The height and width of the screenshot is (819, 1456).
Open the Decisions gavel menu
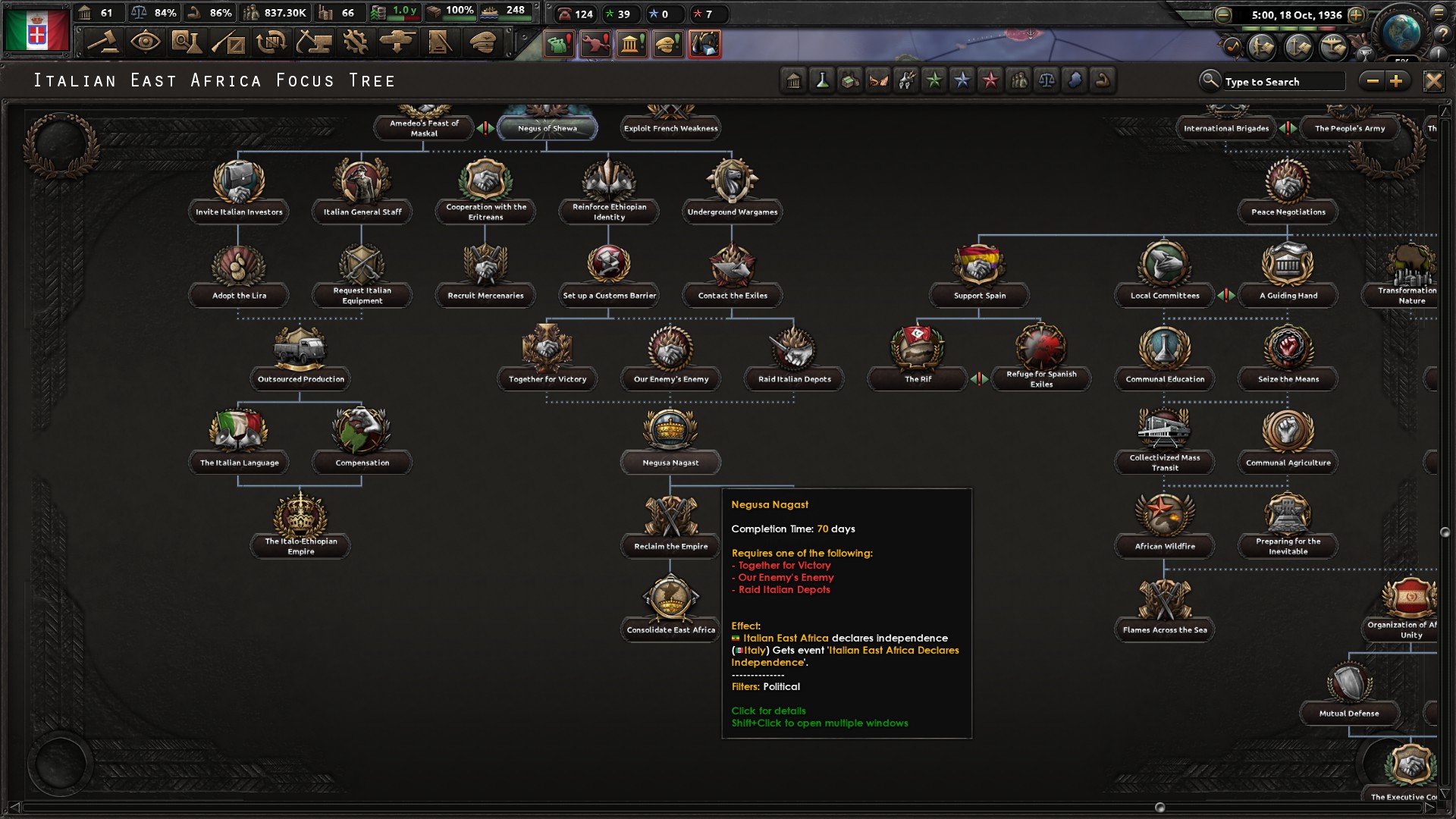104,42
